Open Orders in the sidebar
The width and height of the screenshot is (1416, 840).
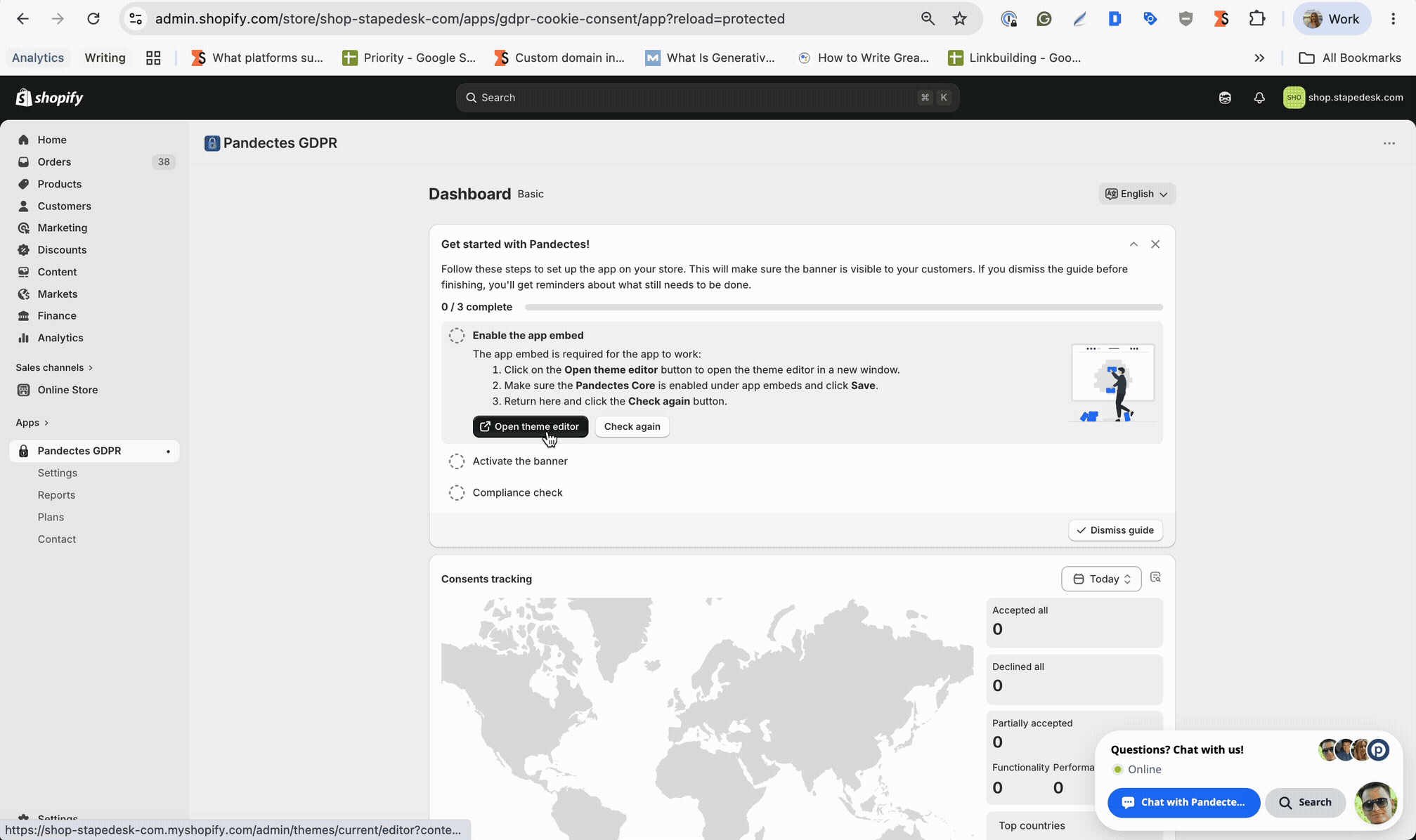tap(54, 162)
